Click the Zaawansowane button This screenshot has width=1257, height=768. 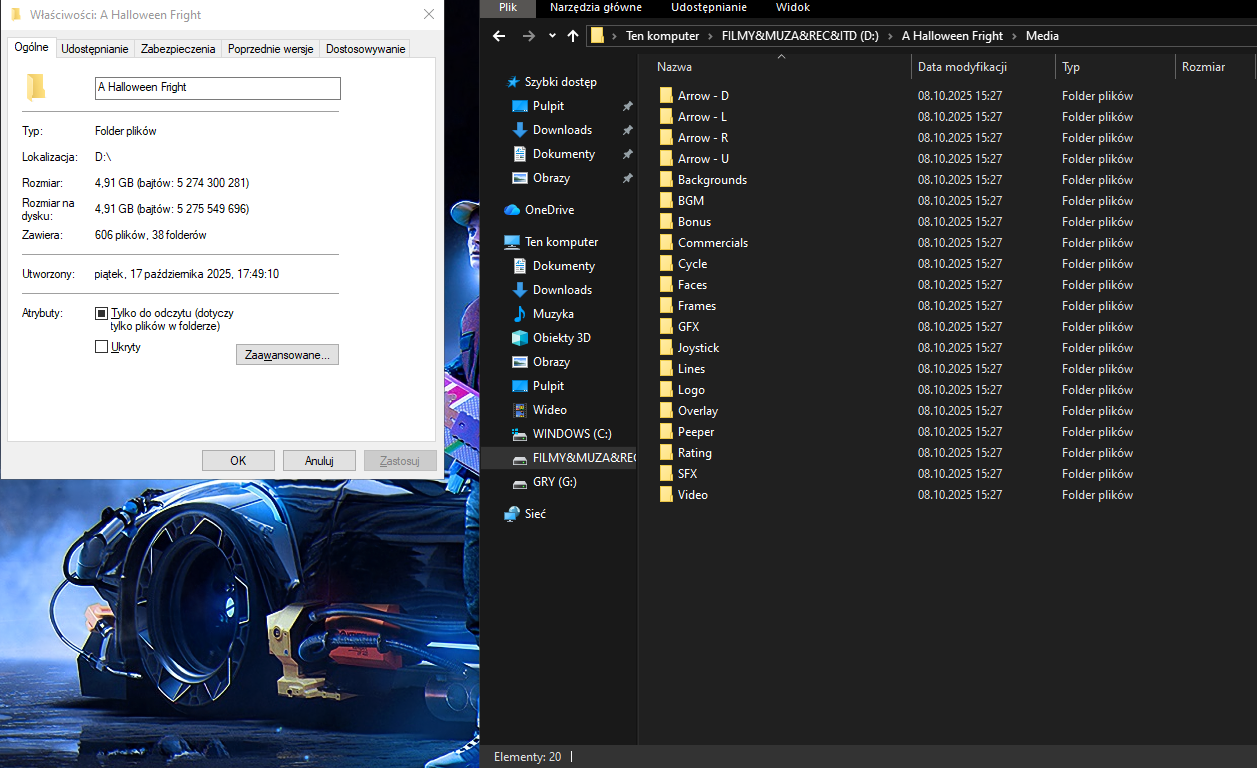pos(287,355)
